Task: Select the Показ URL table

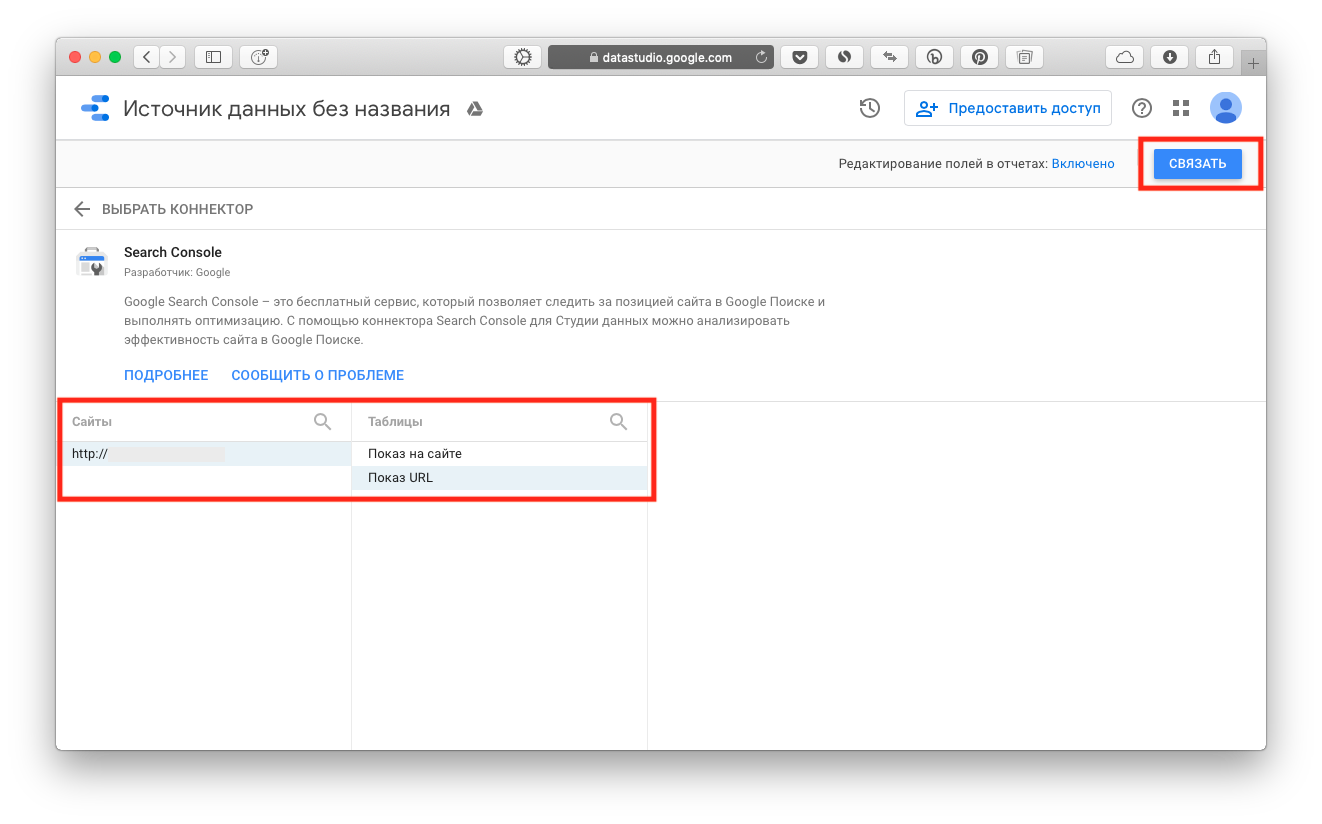Action: [x=499, y=478]
